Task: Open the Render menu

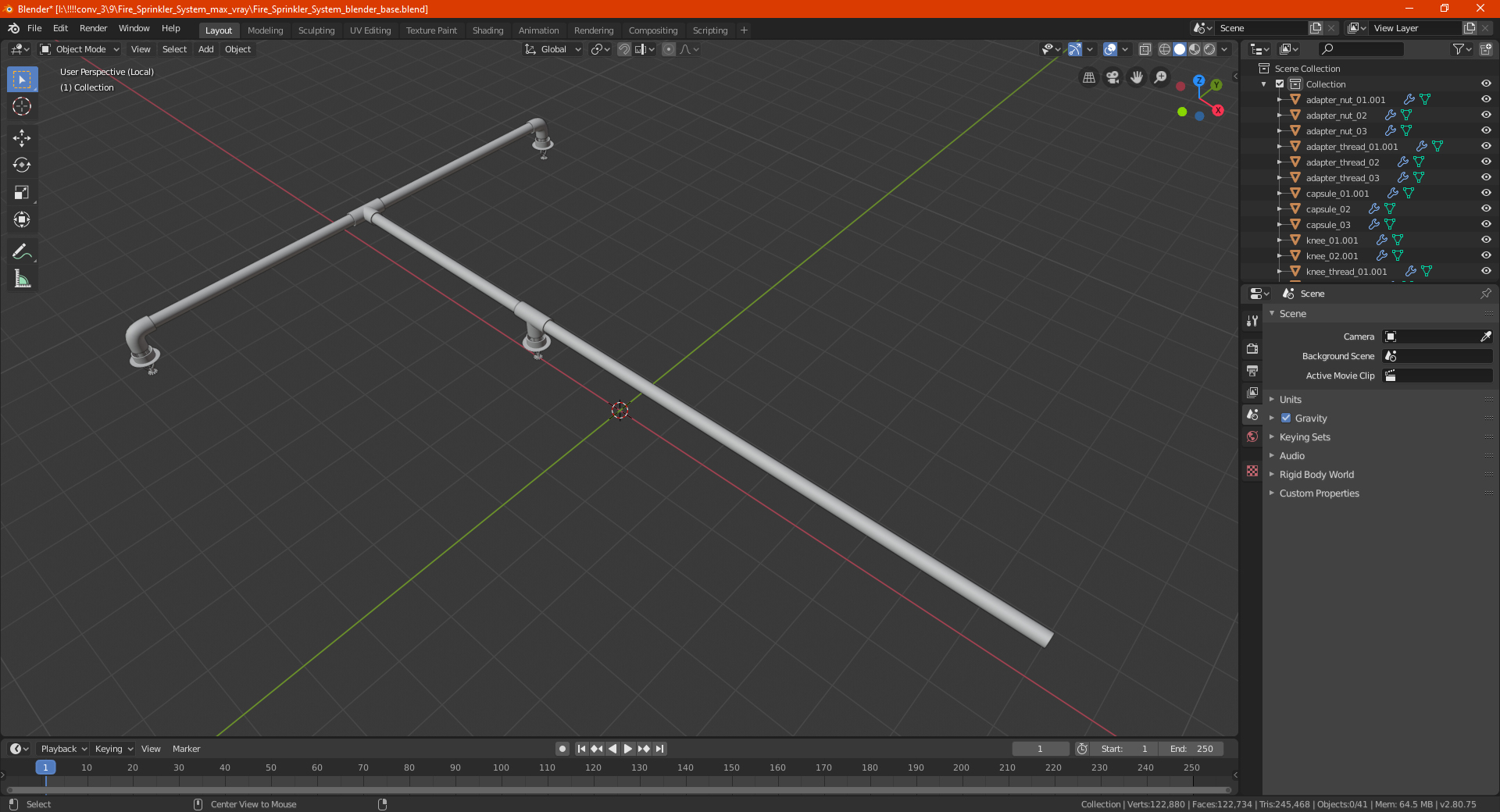Action: (x=93, y=28)
